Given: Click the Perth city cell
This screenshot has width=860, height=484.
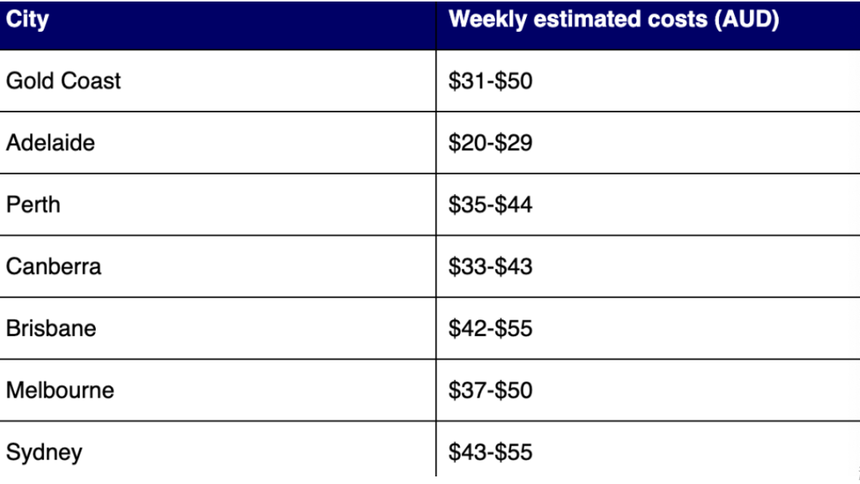Looking at the screenshot, I should pos(33,205).
